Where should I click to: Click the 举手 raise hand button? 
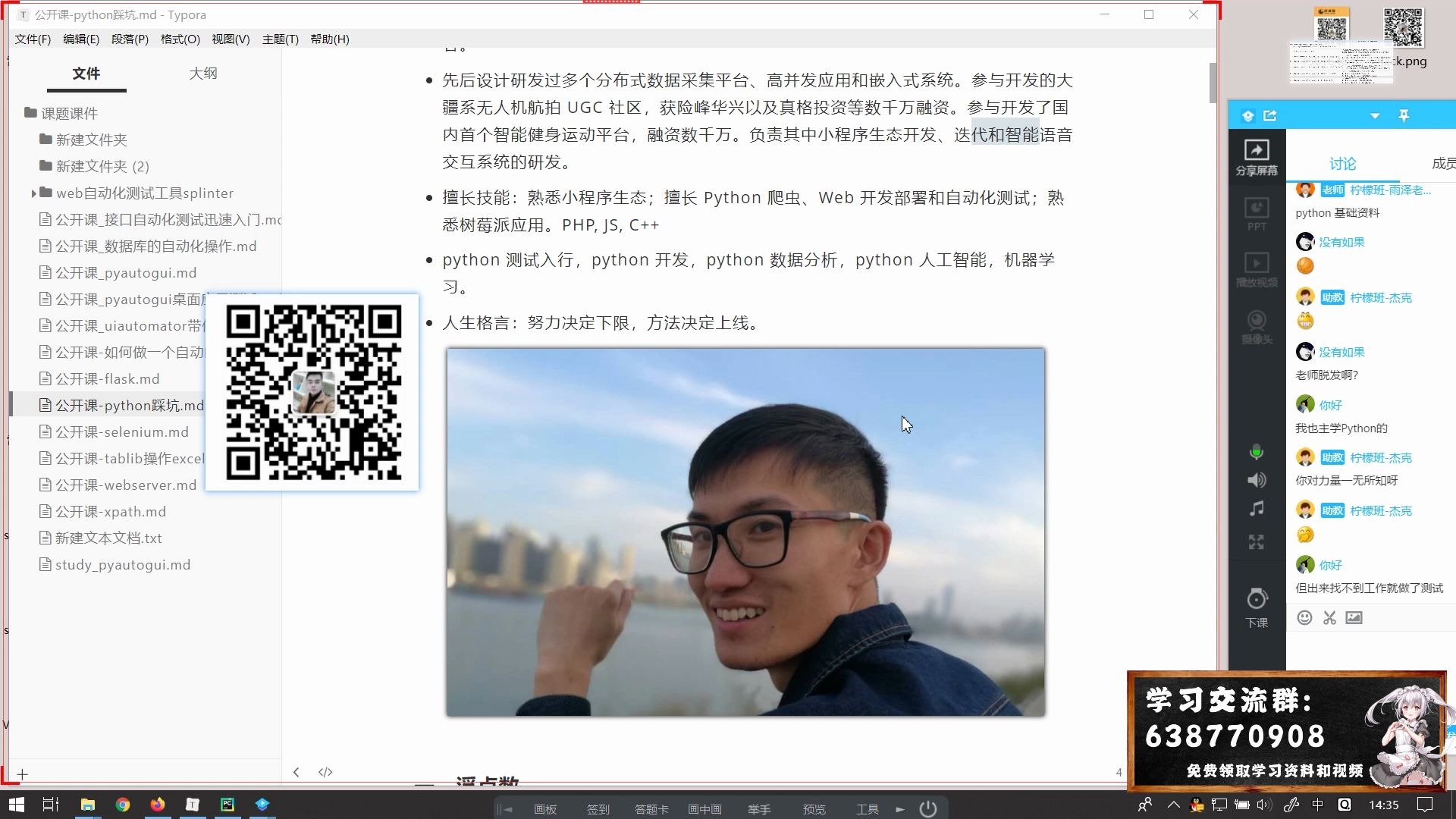coord(759,808)
